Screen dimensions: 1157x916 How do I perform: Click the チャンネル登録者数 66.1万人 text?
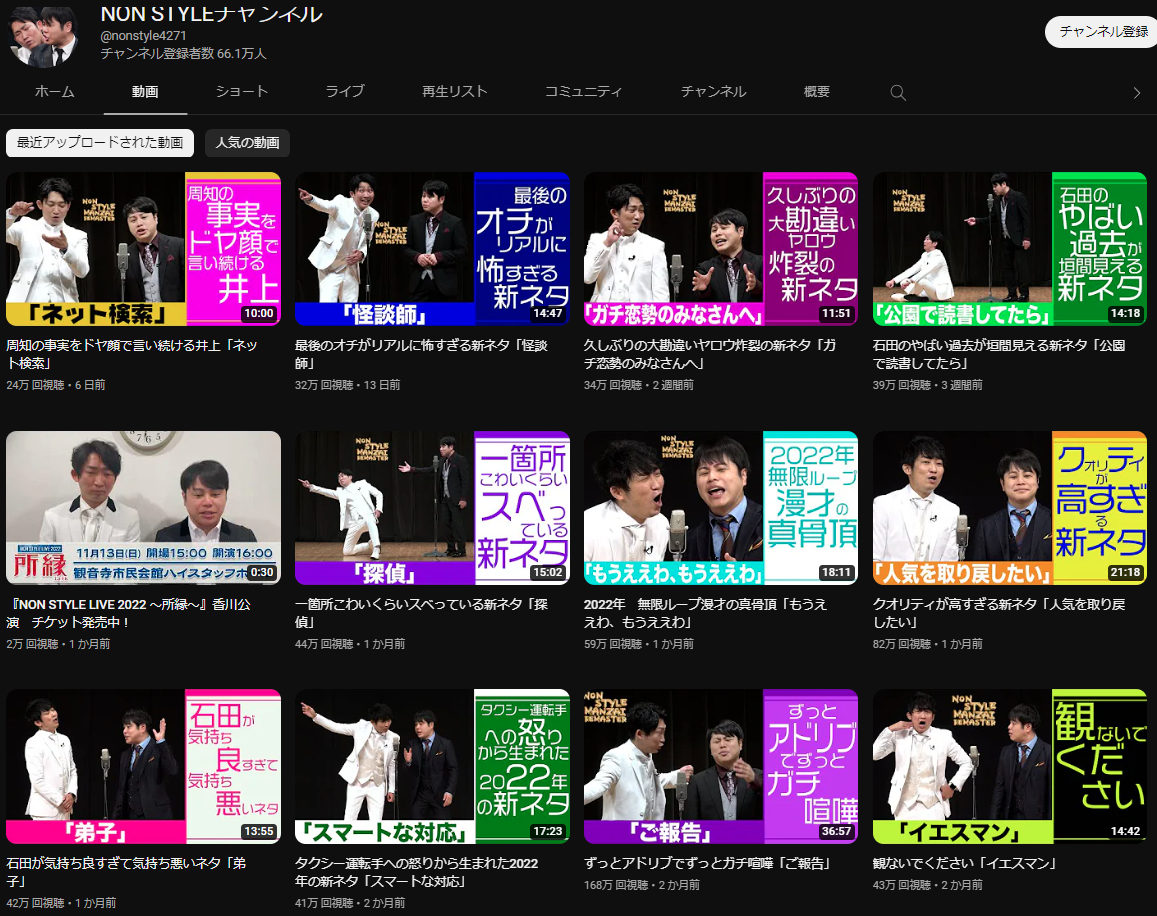point(184,54)
